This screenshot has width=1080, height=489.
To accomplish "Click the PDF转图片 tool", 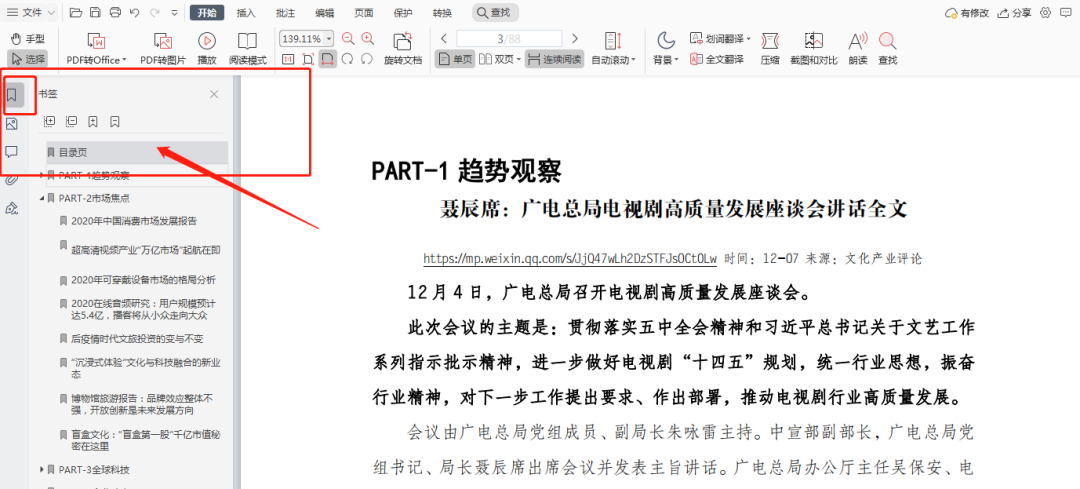I will coord(162,47).
